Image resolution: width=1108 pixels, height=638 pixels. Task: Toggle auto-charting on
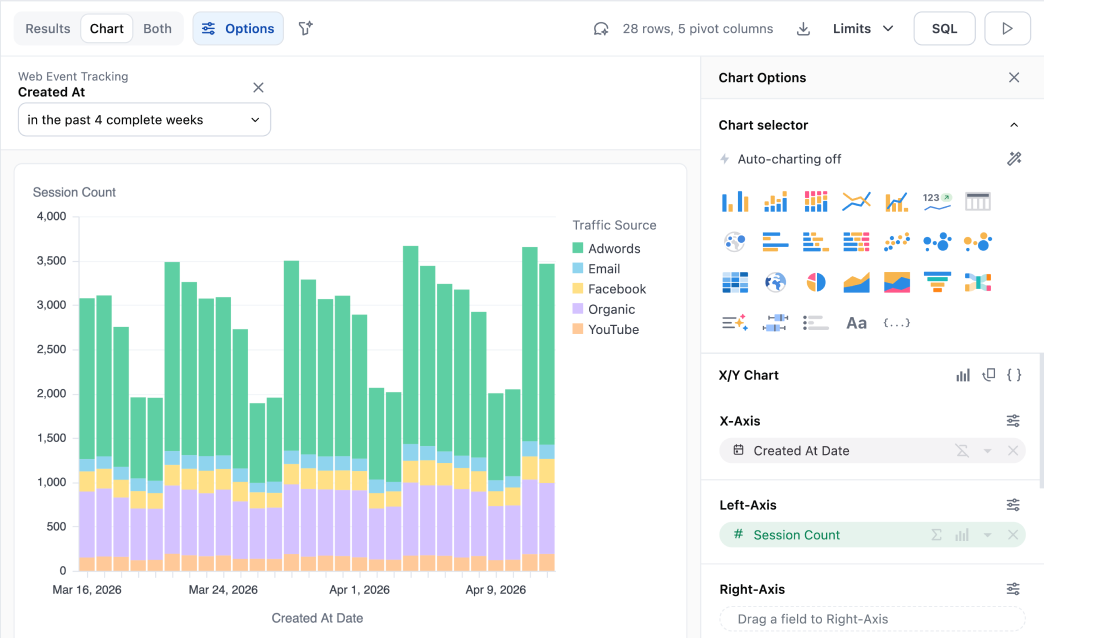[1014, 158]
